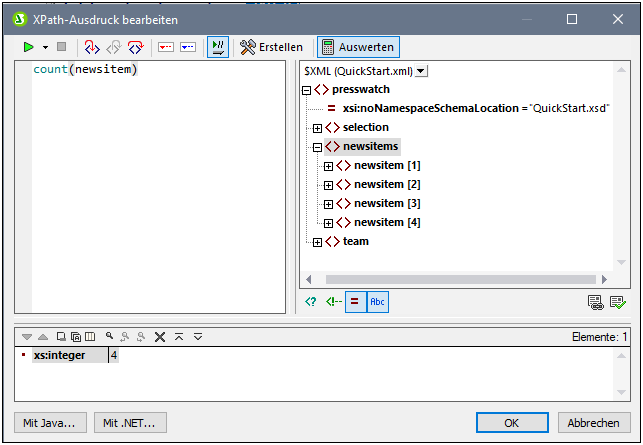This screenshot has height=445, width=643.
Task: Expand the team tree node
Action: tap(317, 242)
